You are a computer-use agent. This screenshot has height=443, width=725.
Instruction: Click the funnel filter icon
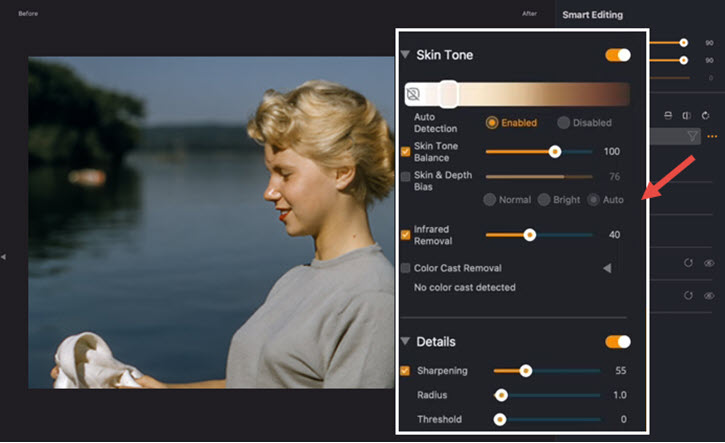pyautogui.click(x=692, y=136)
